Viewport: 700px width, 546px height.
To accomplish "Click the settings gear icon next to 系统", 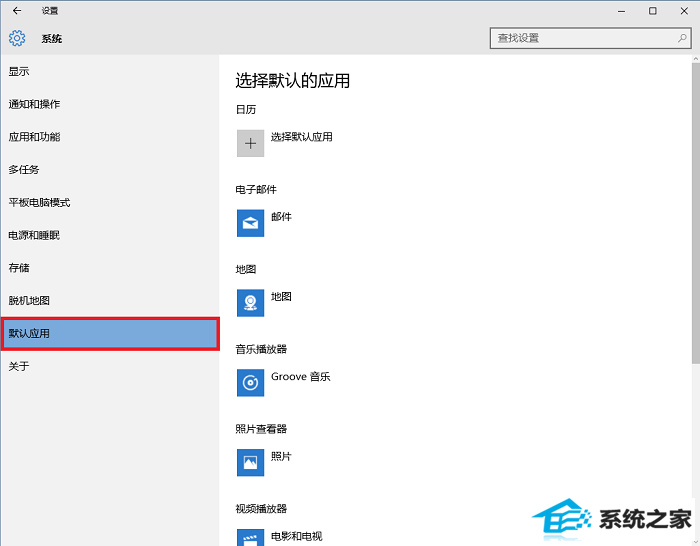I will (x=17, y=38).
